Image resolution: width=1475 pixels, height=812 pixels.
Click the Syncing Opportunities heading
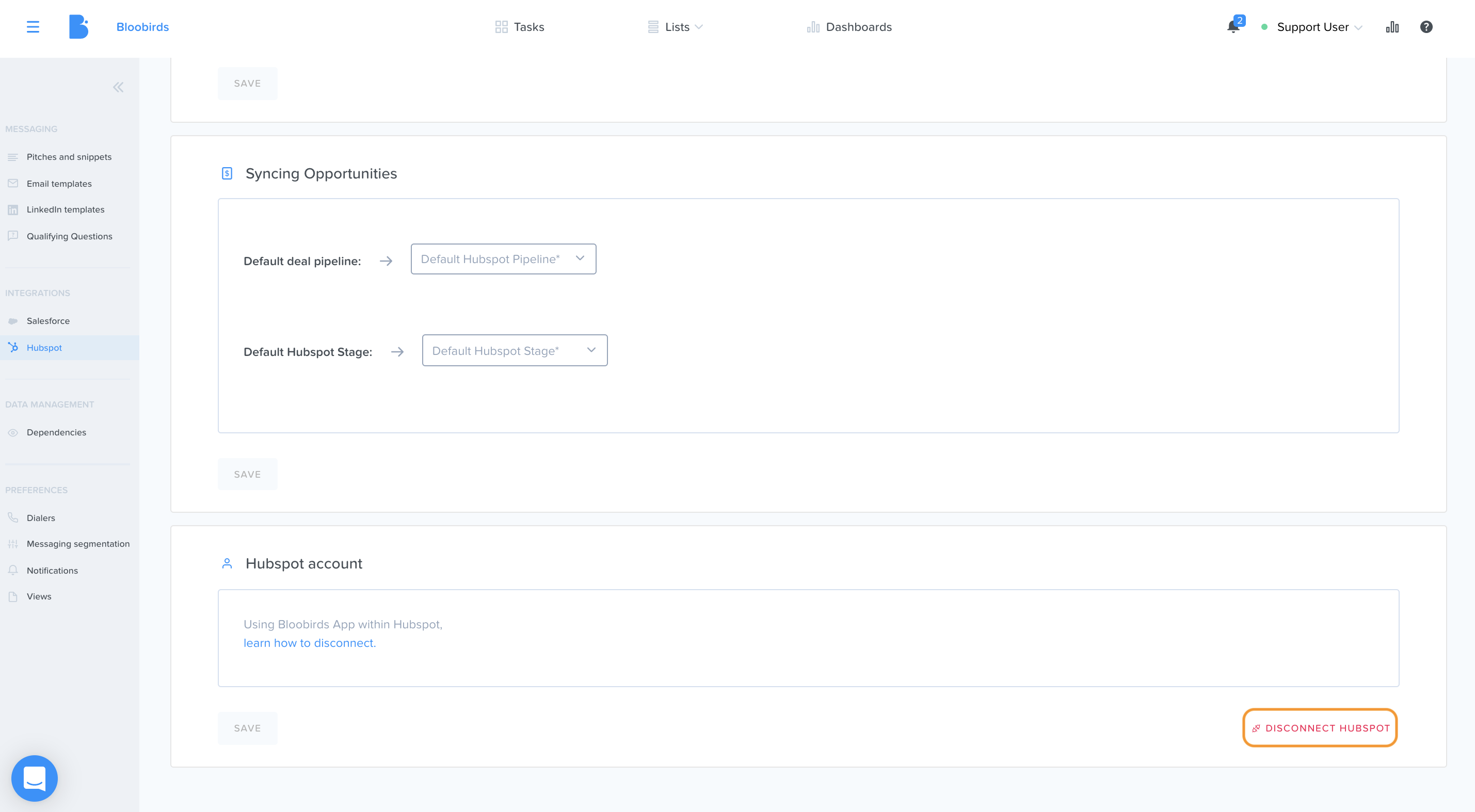tap(321, 173)
